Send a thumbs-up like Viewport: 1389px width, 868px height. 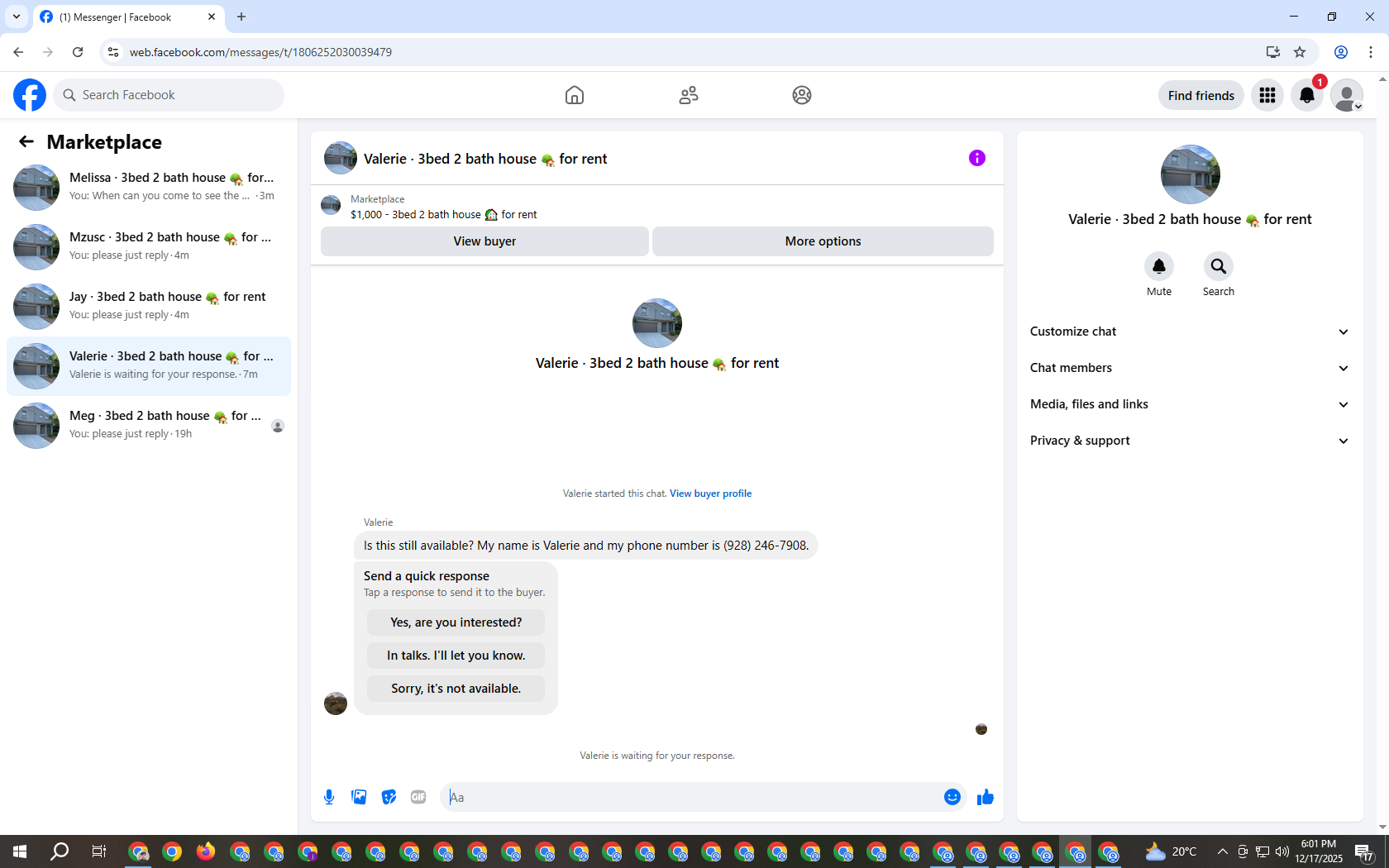point(985,797)
